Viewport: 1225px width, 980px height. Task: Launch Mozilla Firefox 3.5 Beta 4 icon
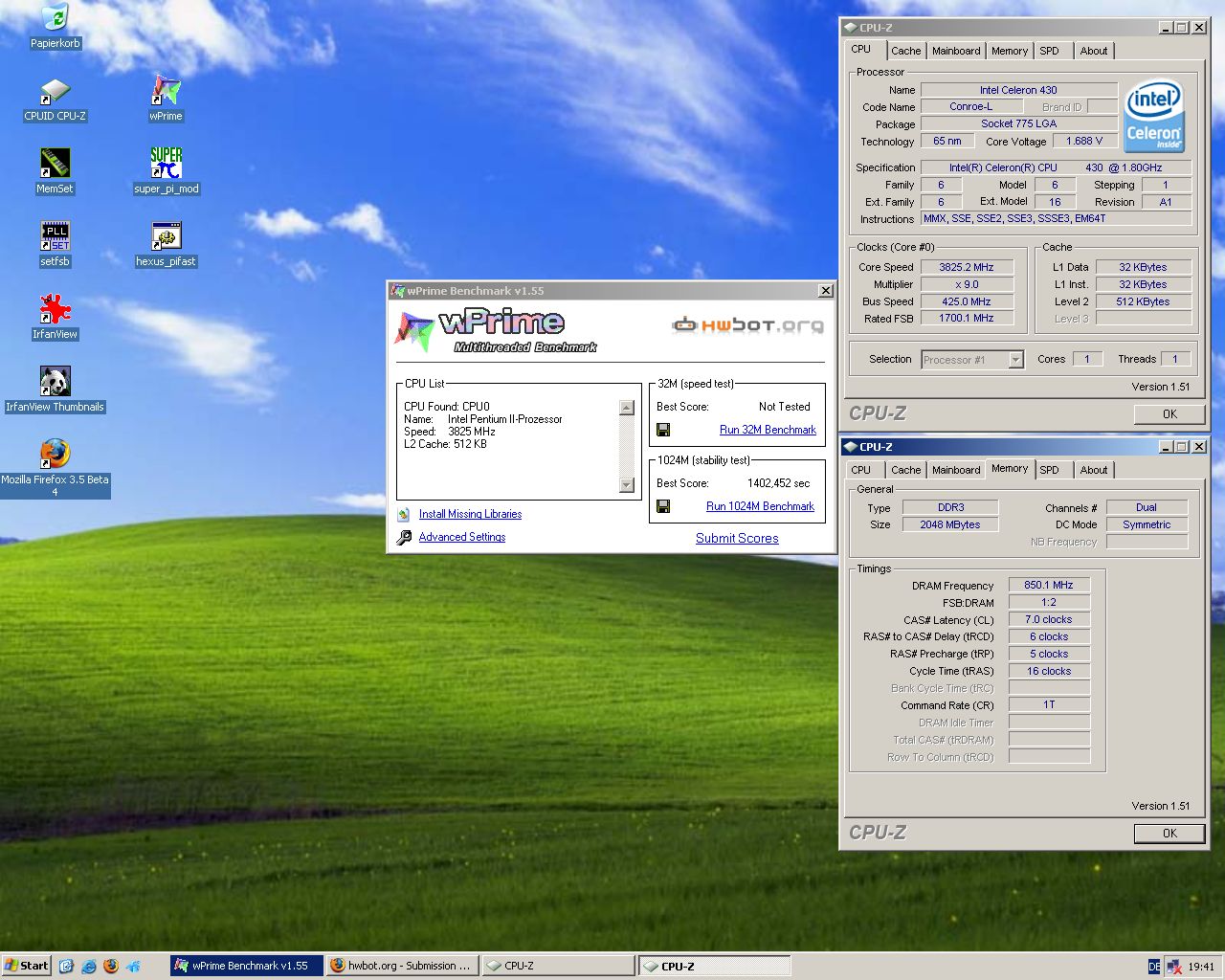coord(56,468)
